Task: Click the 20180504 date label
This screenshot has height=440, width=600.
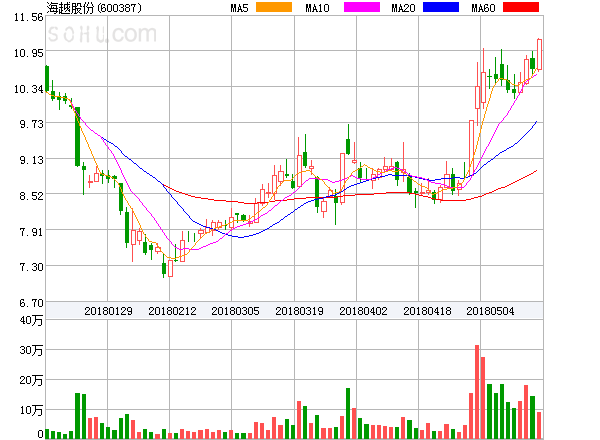Action: [490, 311]
